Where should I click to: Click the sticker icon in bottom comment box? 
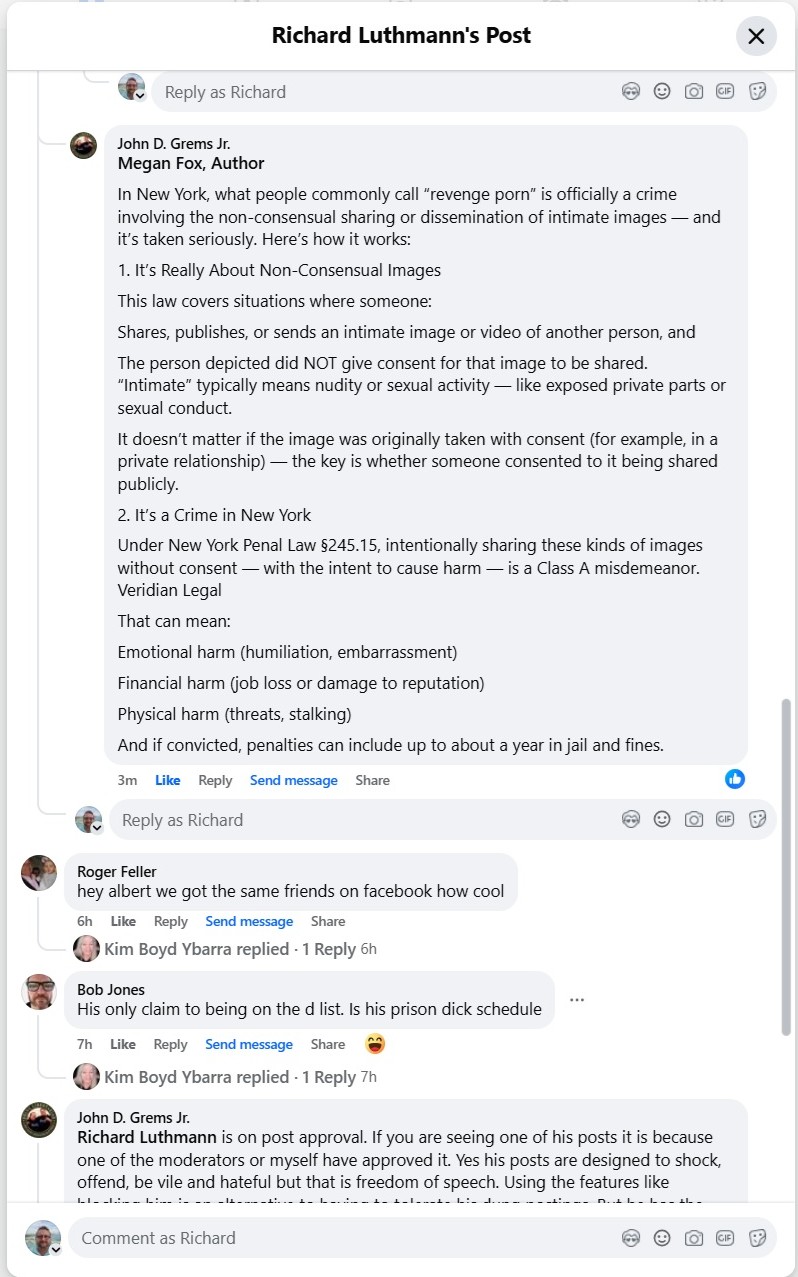point(757,1238)
